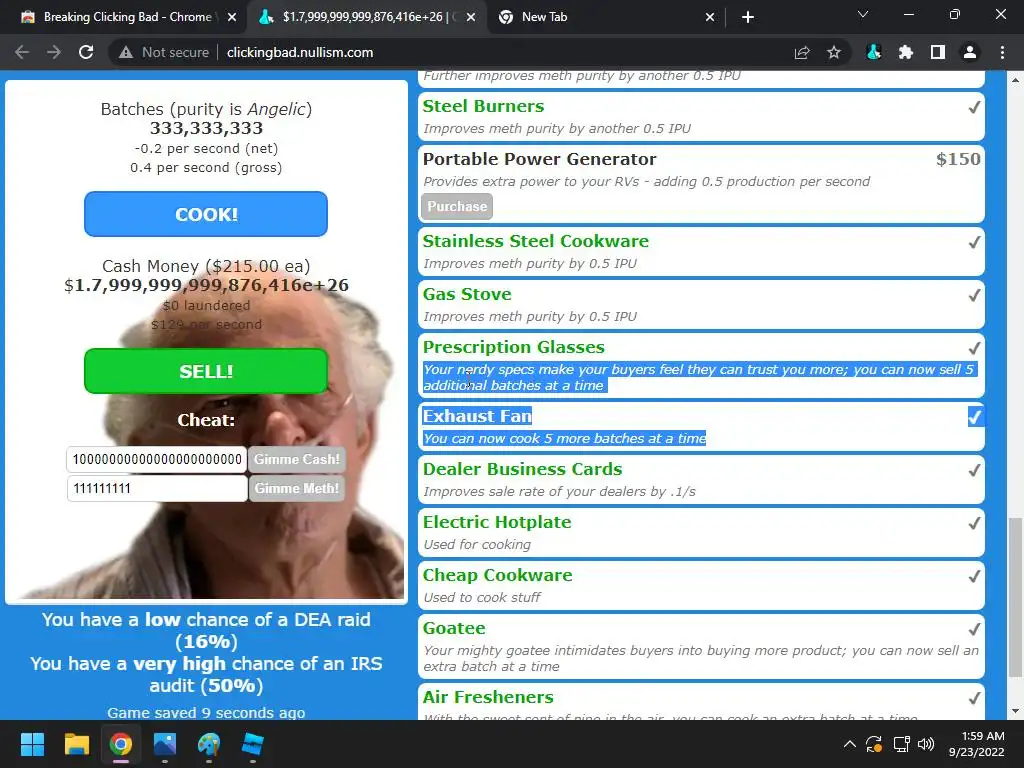Viewport: 1024px width, 768px height.
Task: Open tab search chevron in title bar
Action: coord(863,14)
